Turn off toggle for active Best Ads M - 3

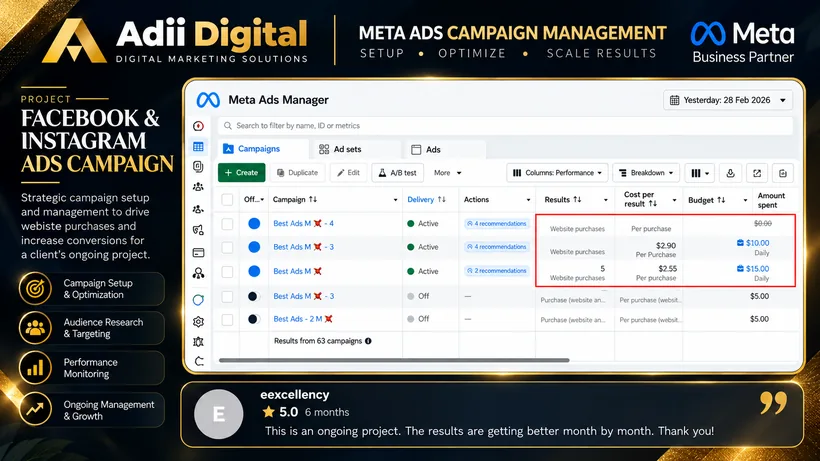(254, 247)
